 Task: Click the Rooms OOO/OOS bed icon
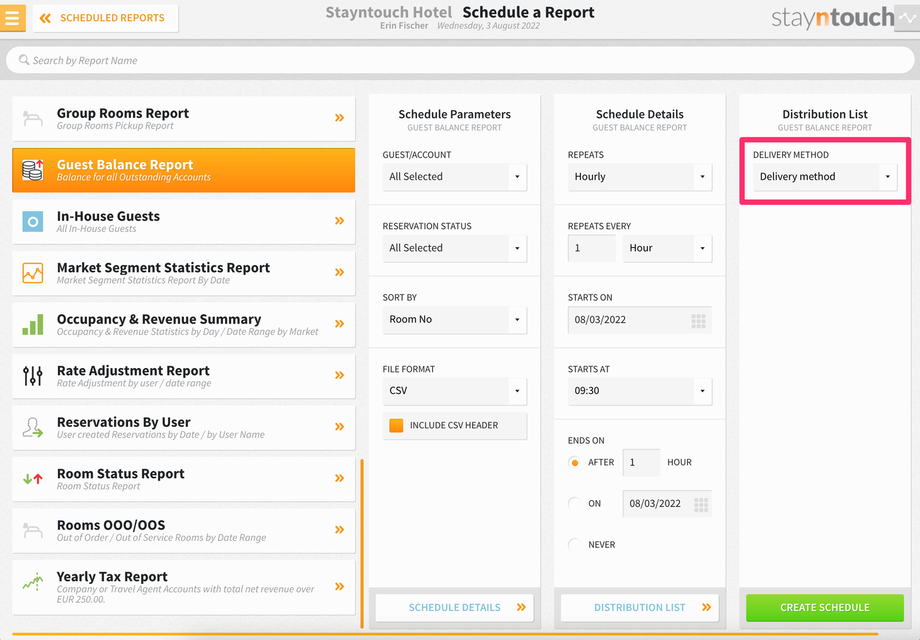(x=33, y=530)
